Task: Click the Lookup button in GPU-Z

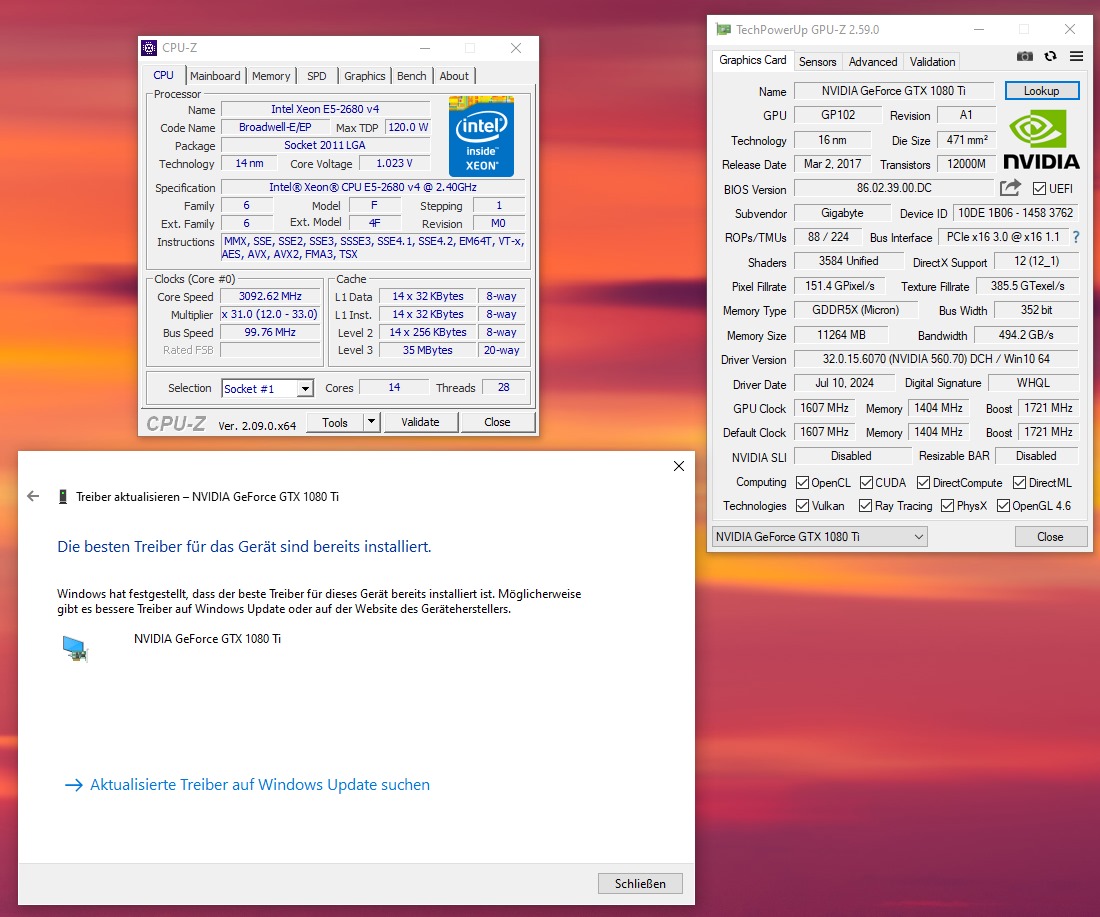Action: tap(1041, 91)
